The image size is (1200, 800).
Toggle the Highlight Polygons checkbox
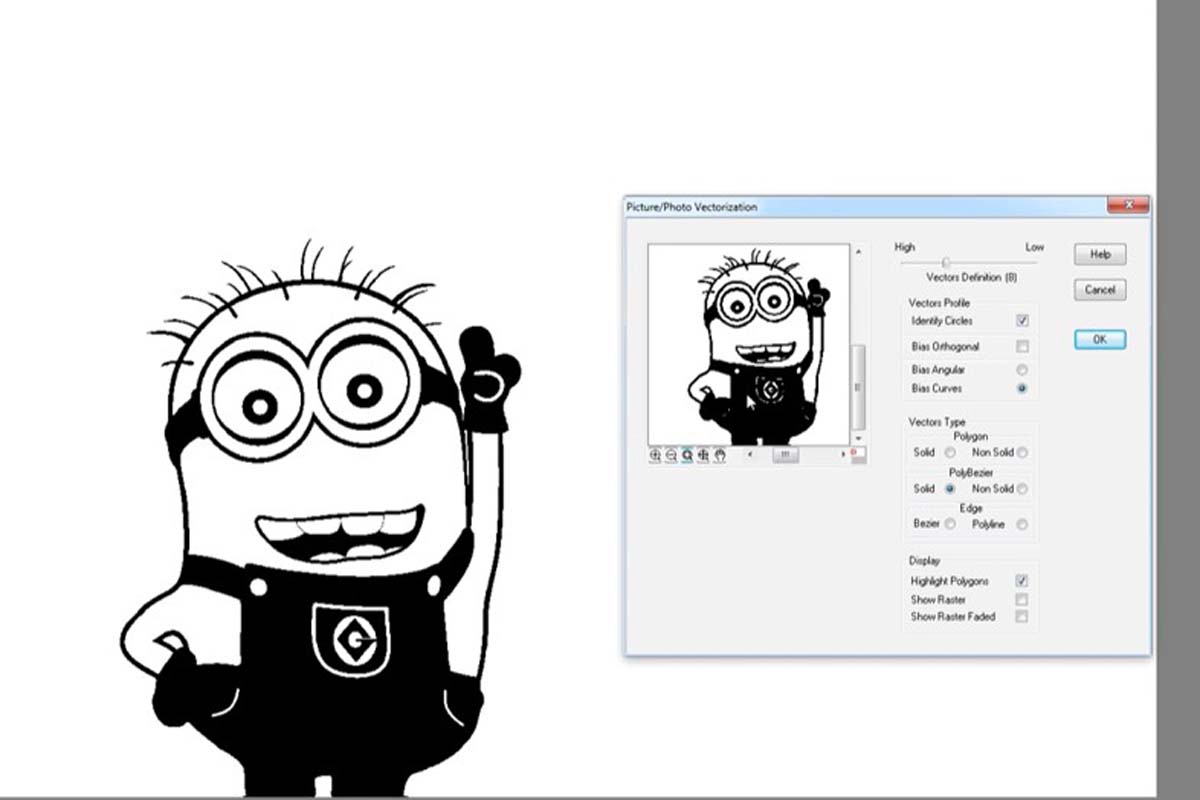click(1022, 581)
